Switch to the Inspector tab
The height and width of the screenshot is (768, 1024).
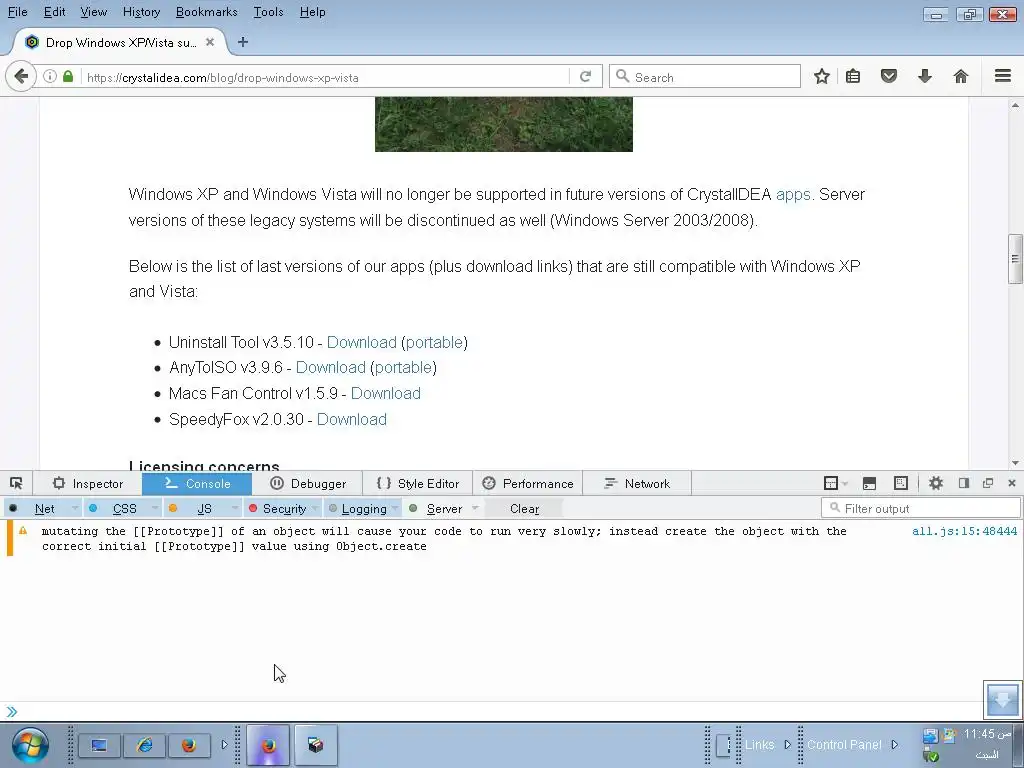pyautogui.click(x=88, y=483)
